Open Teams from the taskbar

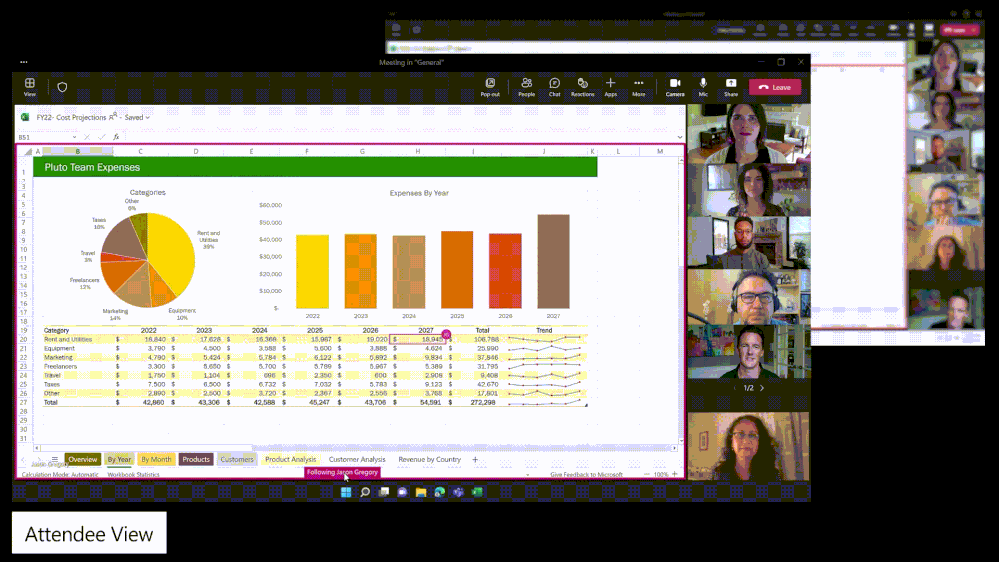(x=458, y=492)
